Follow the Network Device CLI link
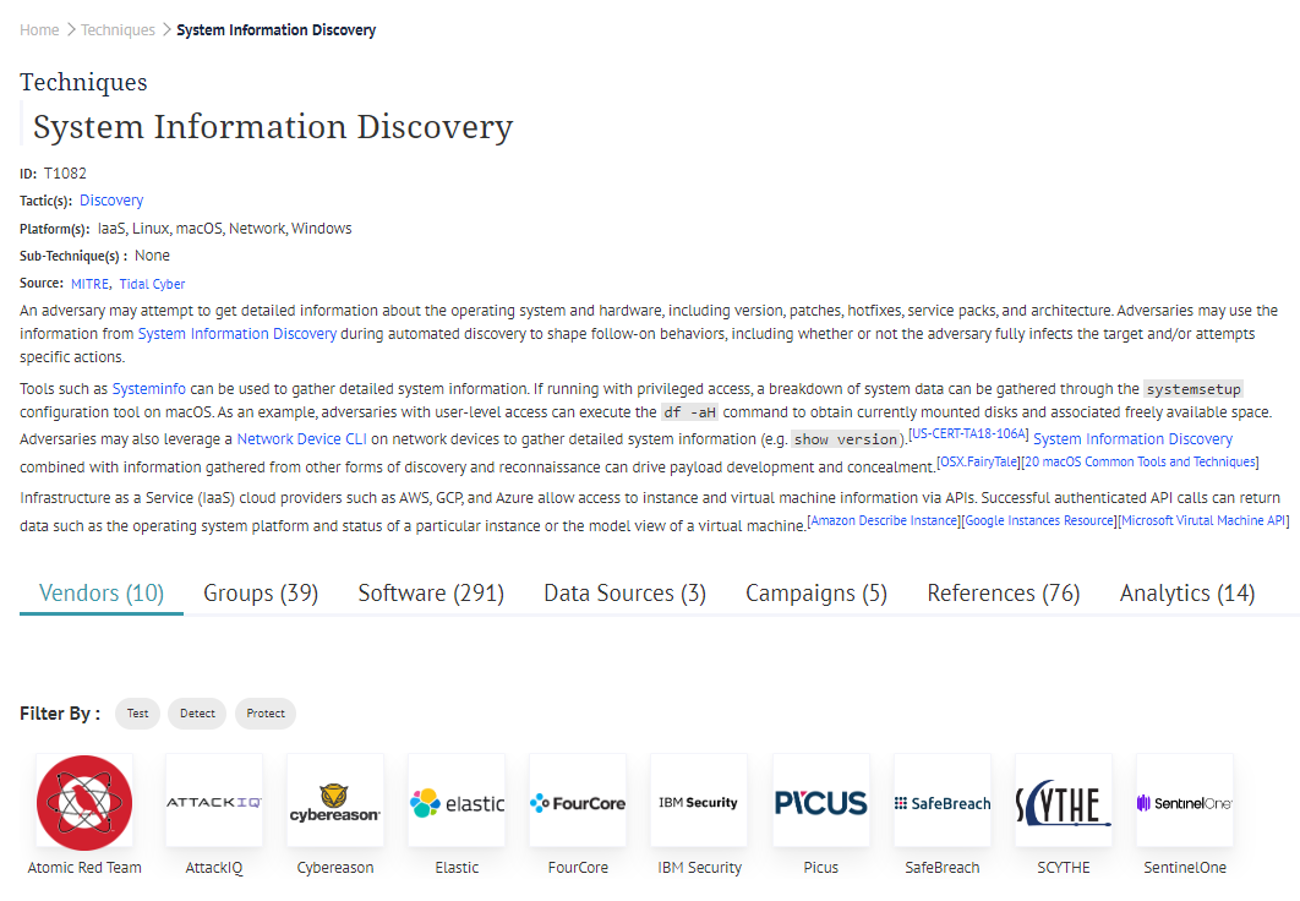 [x=300, y=438]
